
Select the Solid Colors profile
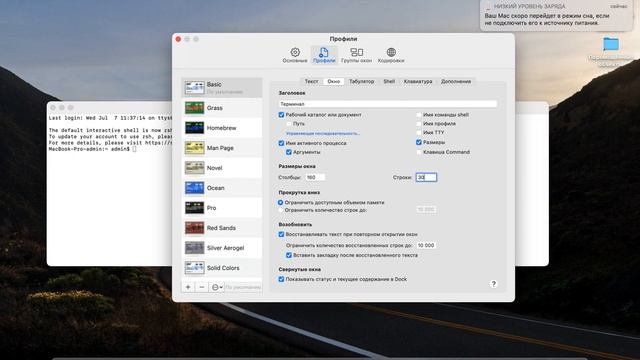click(x=222, y=268)
